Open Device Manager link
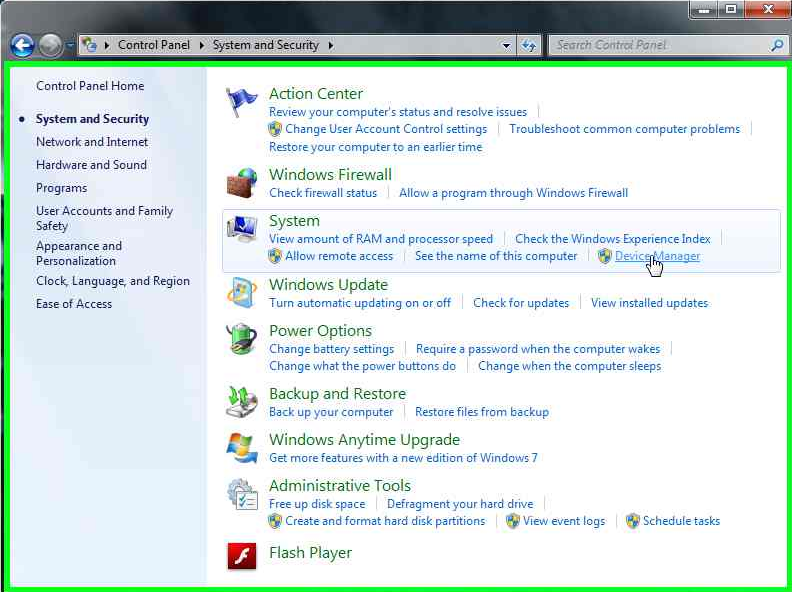 pyautogui.click(x=657, y=256)
